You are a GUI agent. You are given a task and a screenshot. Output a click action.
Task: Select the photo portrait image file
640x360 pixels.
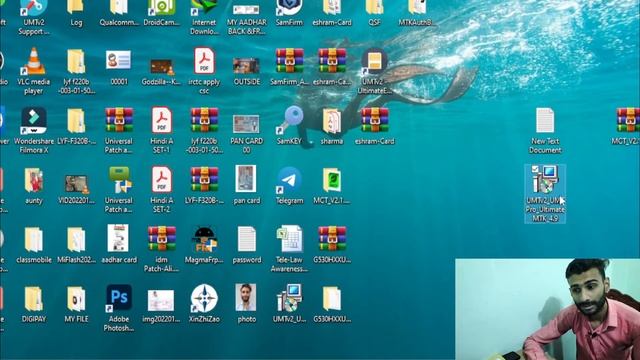[x=247, y=298]
